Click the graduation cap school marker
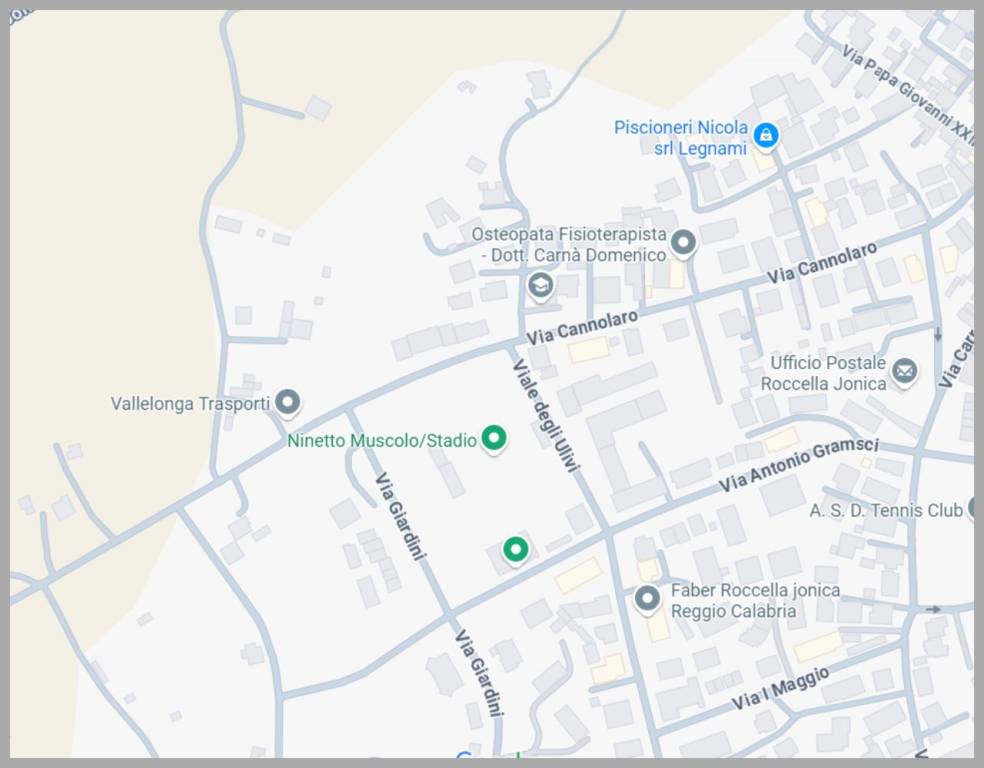Viewport: 984px width, 768px height. [x=541, y=286]
